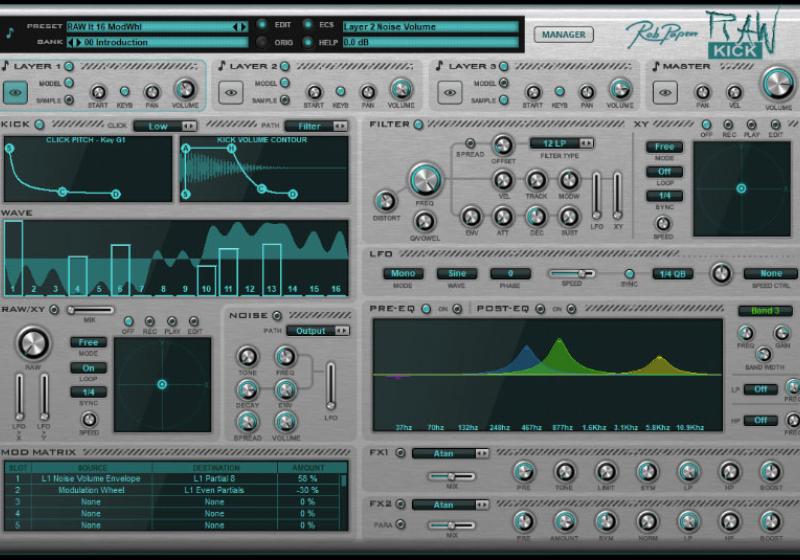The width and height of the screenshot is (800, 560).
Task: Toggle the Kick section on/off LED
Action: [x=39, y=124]
